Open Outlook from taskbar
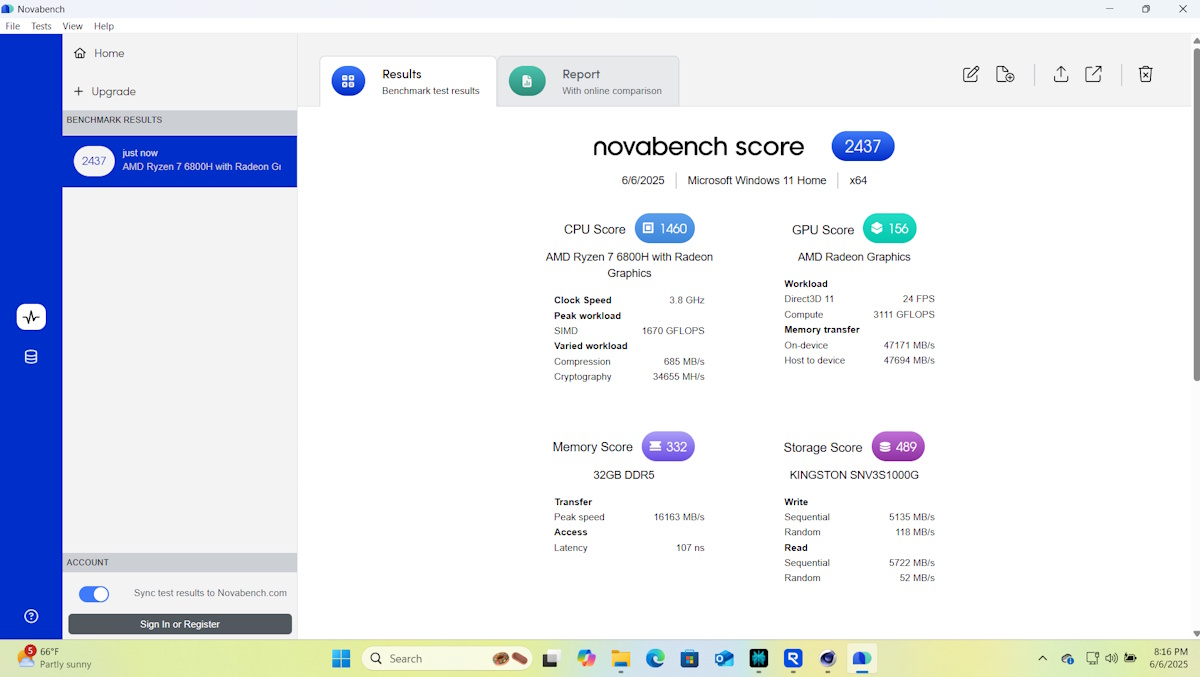 pyautogui.click(x=724, y=658)
